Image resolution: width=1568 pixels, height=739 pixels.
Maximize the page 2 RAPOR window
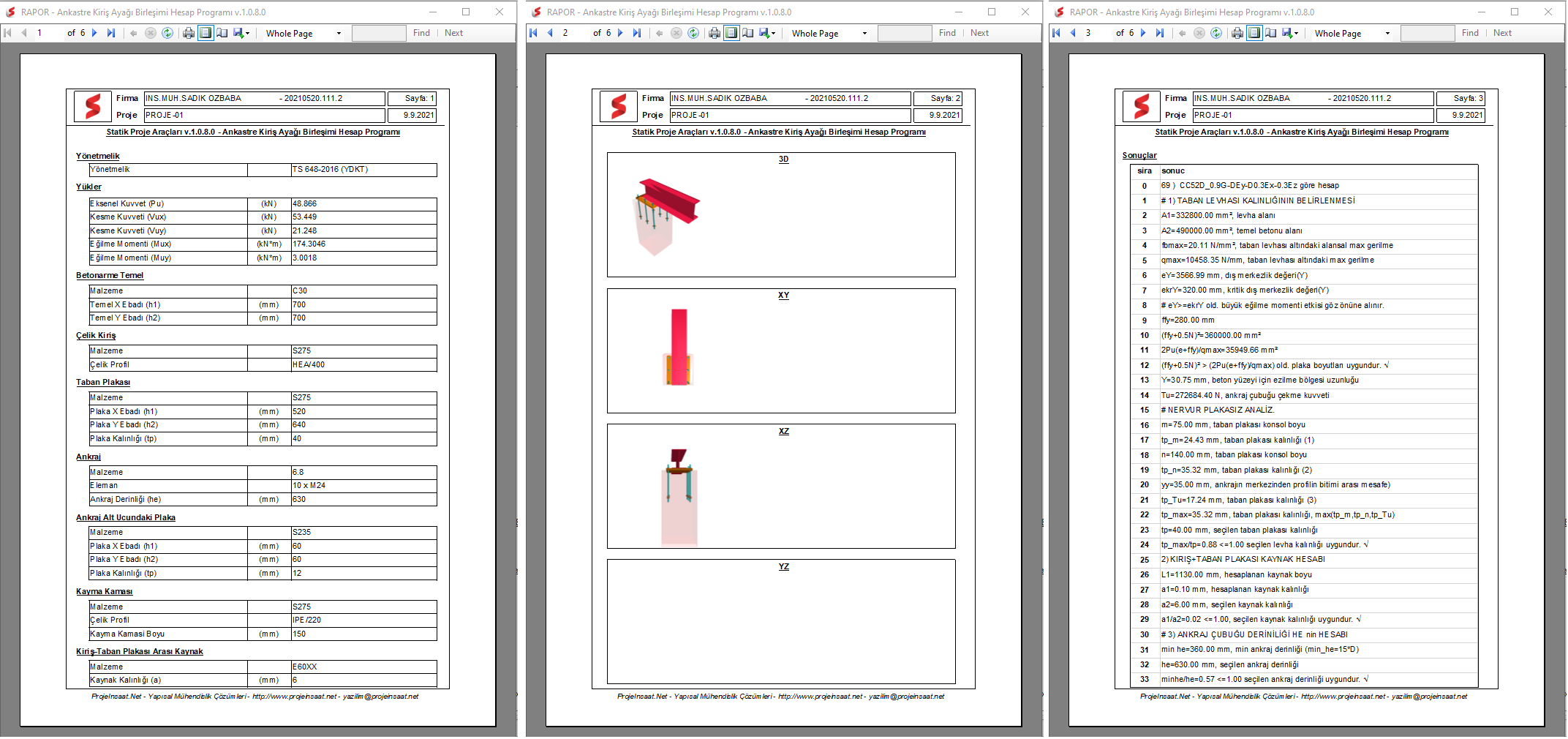pyautogui.click(x=992, y=12)
